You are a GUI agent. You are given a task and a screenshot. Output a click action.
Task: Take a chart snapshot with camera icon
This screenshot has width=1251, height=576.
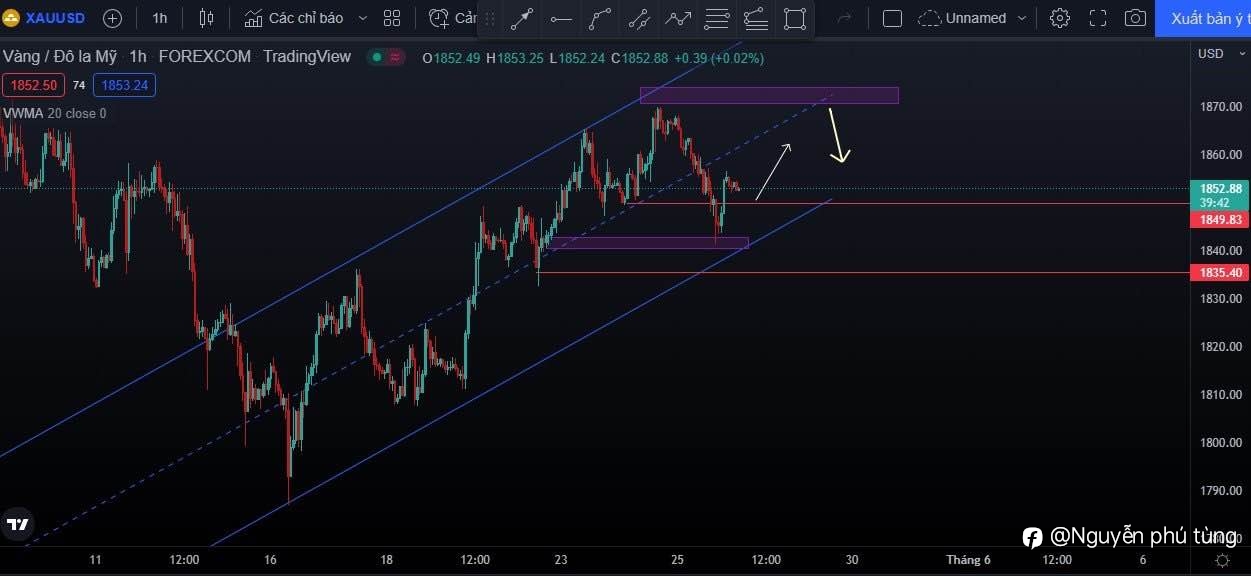(1135, 18)
